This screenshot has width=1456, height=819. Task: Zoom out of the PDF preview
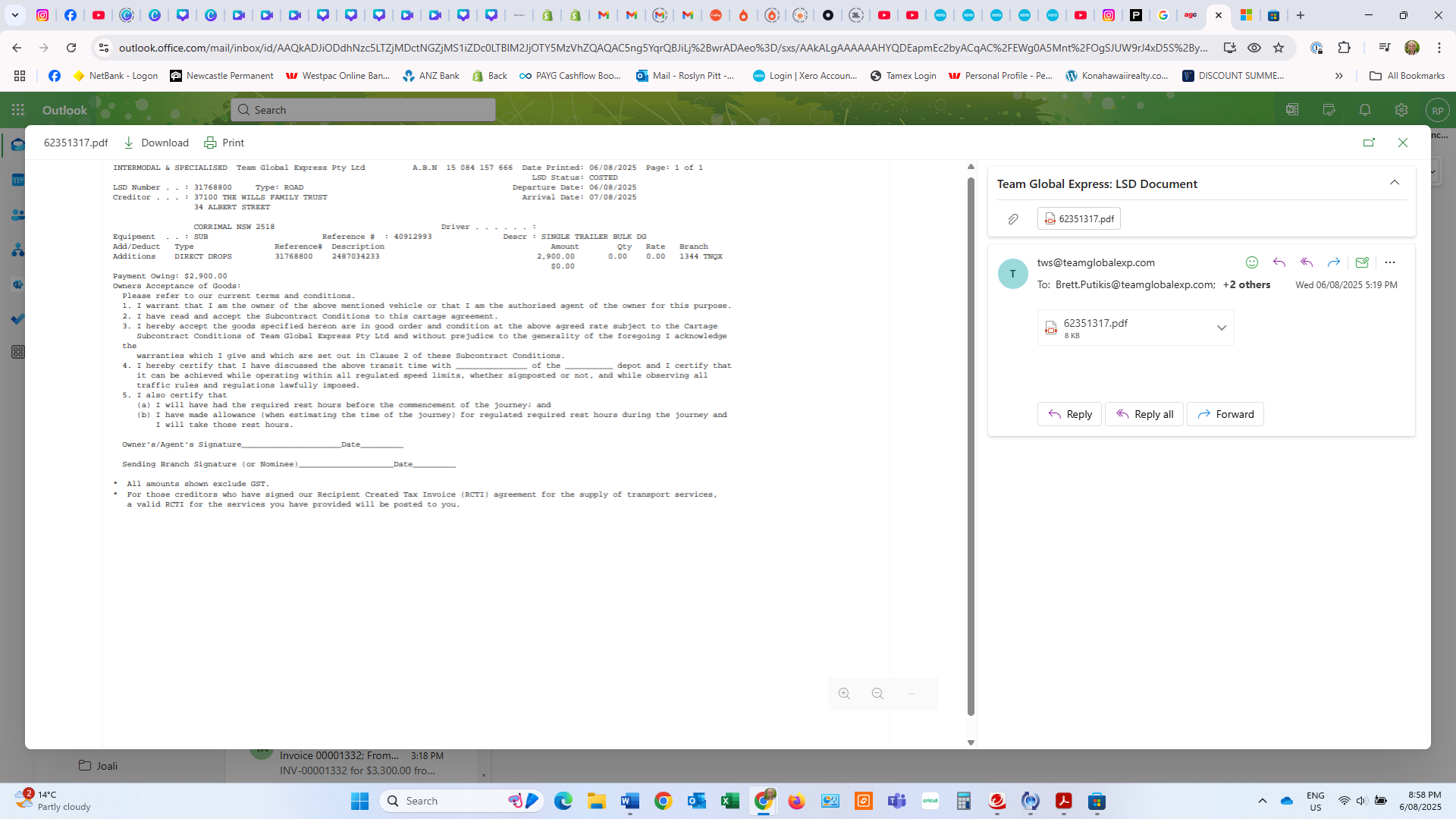877,694
